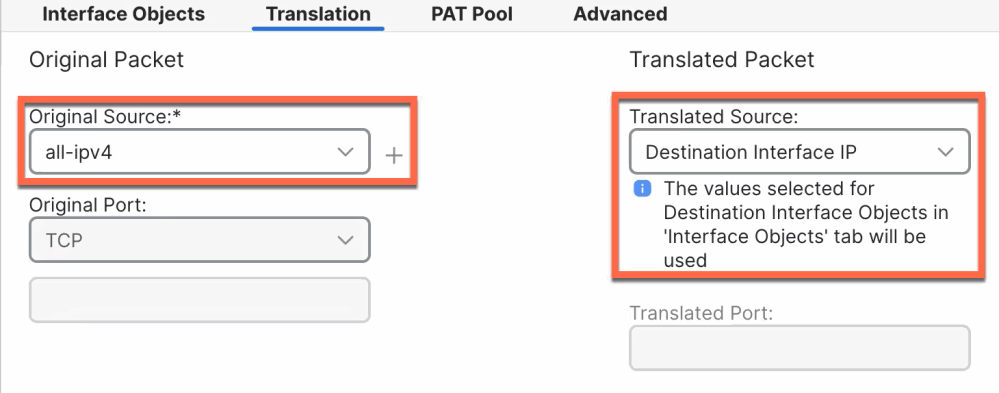
Task: Switch to the Interface Objects tab
Action: pyautogui.click(x=124, y=14)
